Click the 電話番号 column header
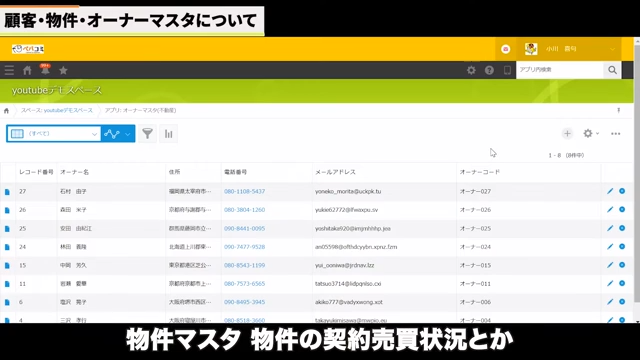The height and width of the screenshot is (360, 640). 235,172
